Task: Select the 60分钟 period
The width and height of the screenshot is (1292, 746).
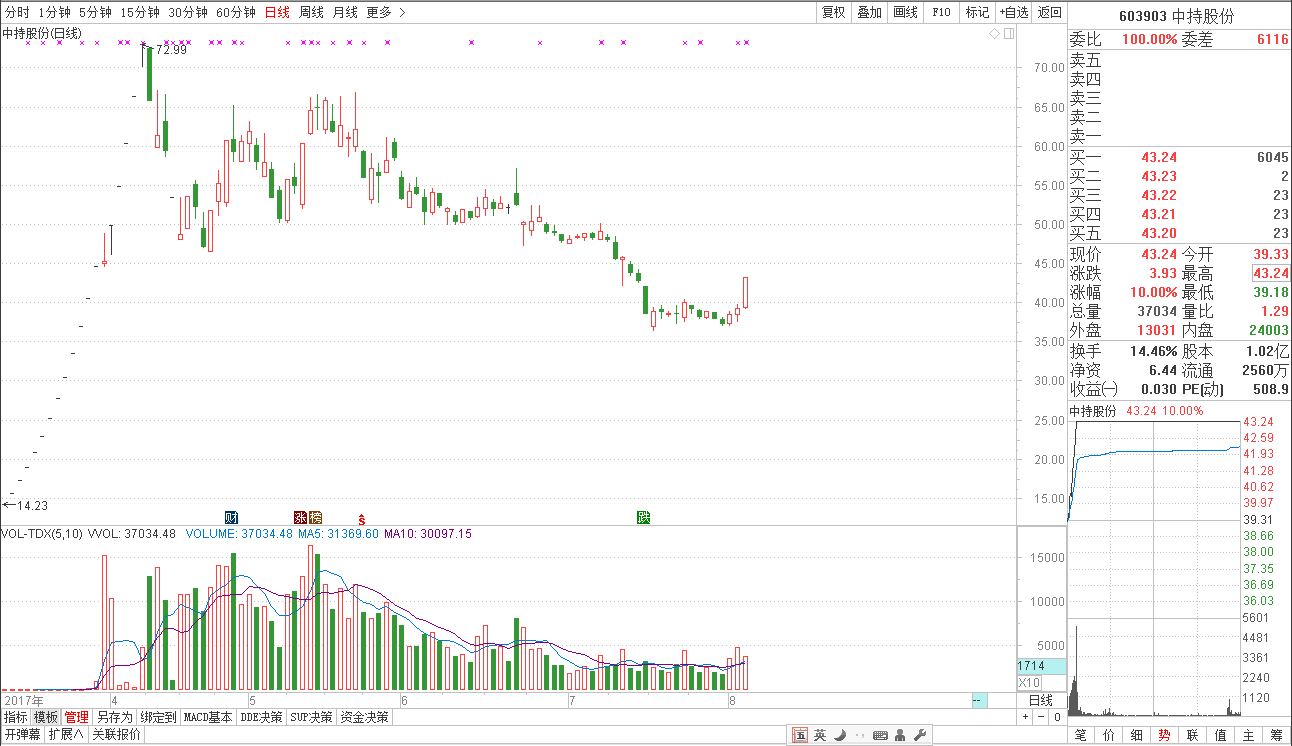Action: [x=236, y=12]
